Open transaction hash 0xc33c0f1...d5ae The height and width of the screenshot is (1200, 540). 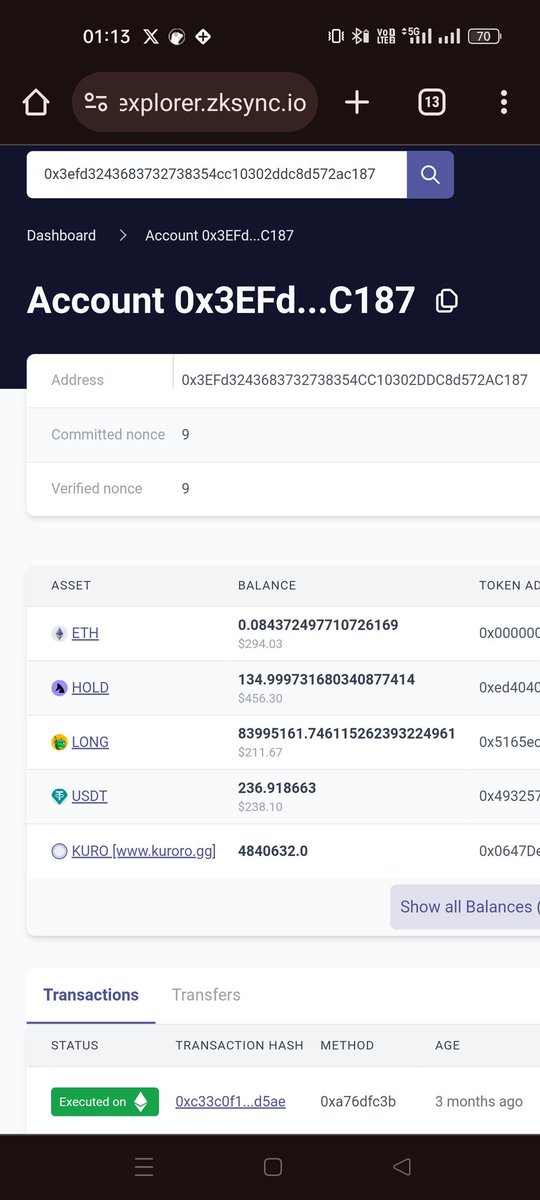230,1102
